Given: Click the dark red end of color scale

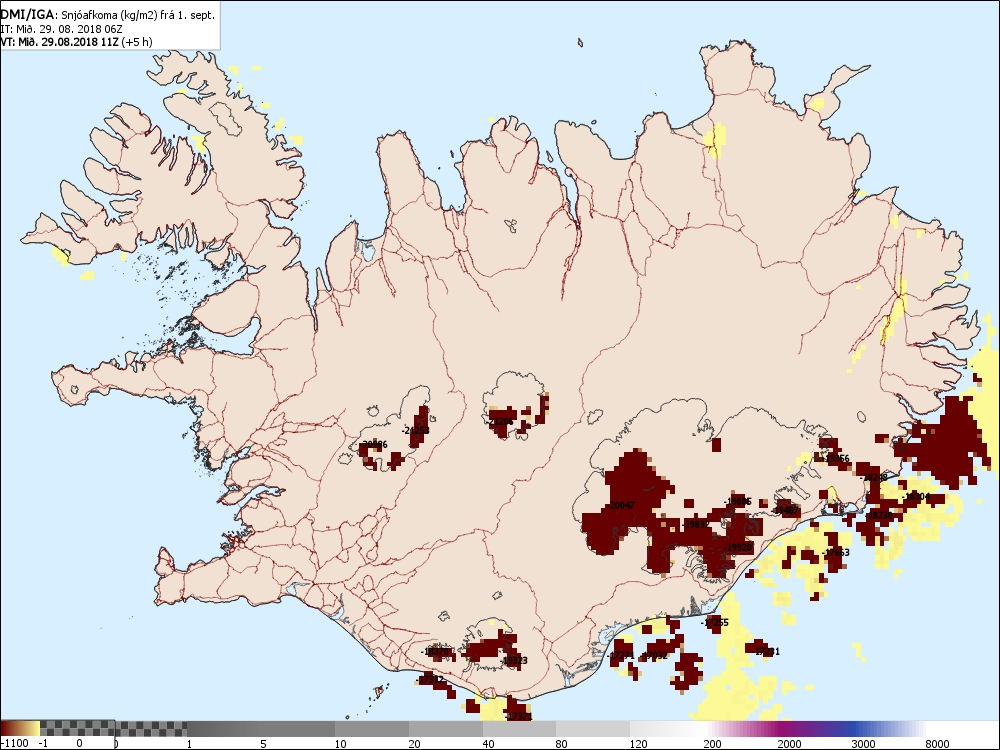Looking at the screenshot, I should coord(6,728).
